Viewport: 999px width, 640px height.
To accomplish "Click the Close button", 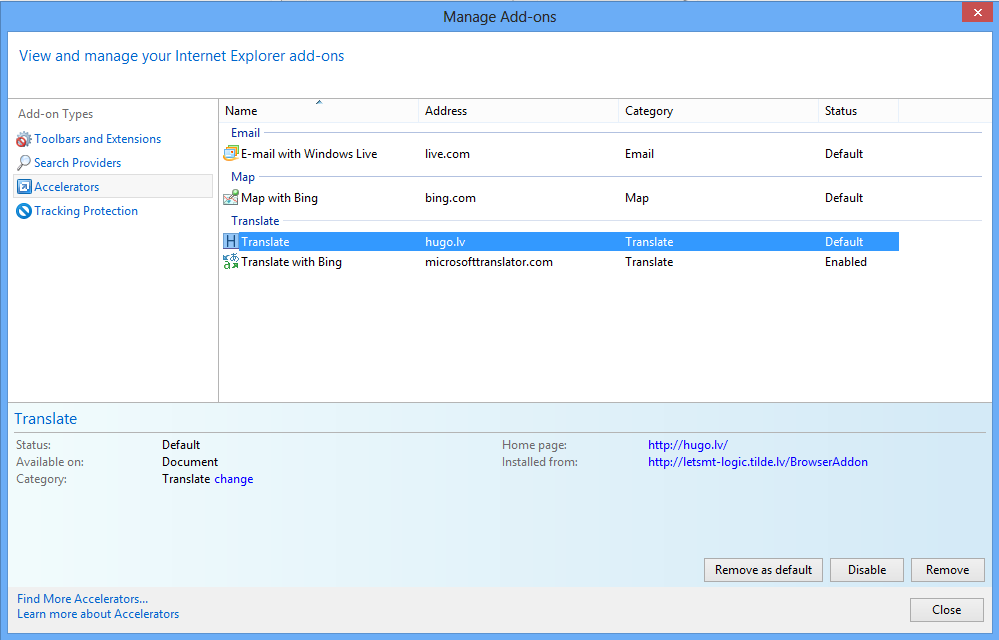I will coord(947,609).
